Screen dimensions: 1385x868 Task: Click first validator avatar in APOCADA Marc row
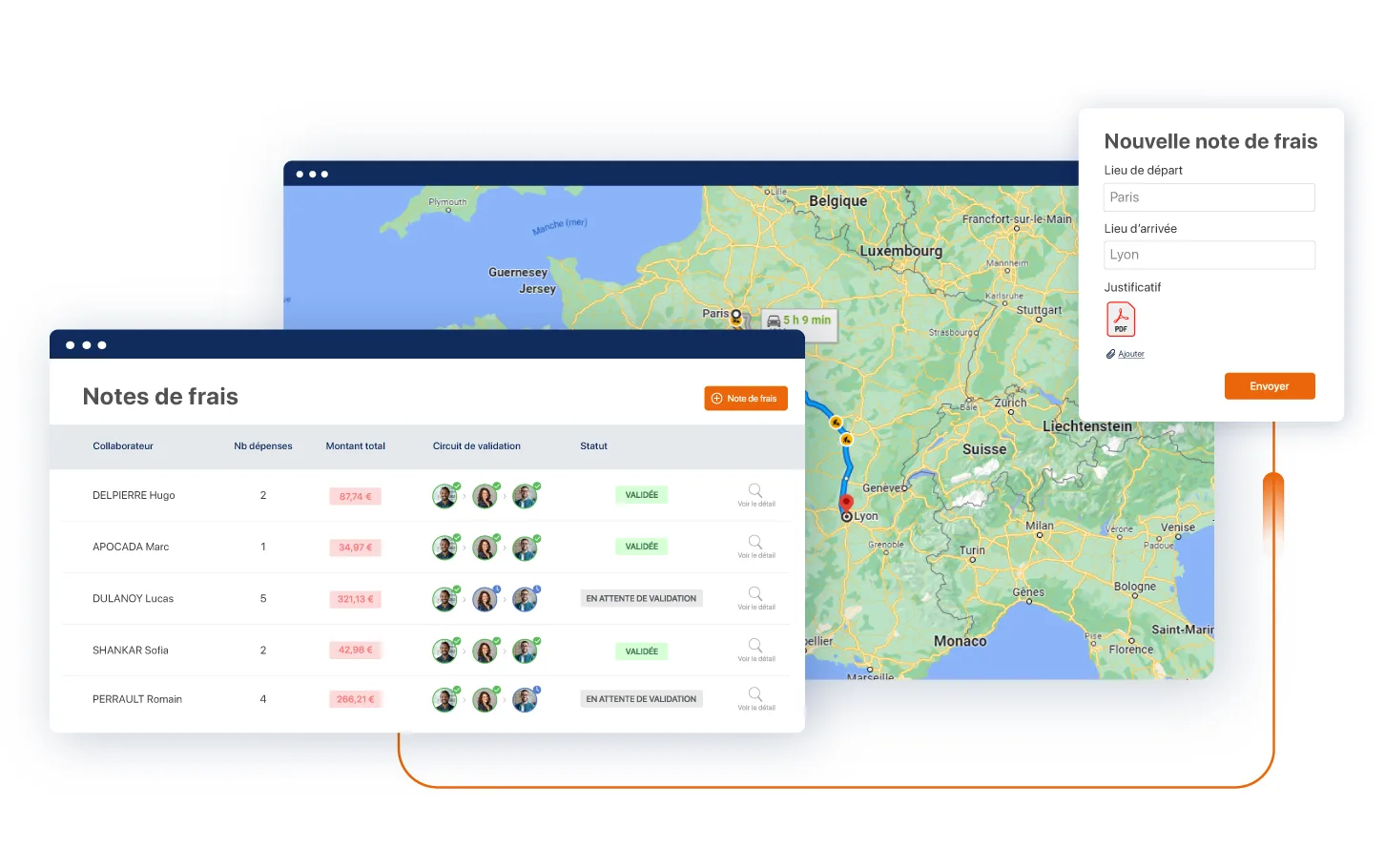[x=444, y=548]
